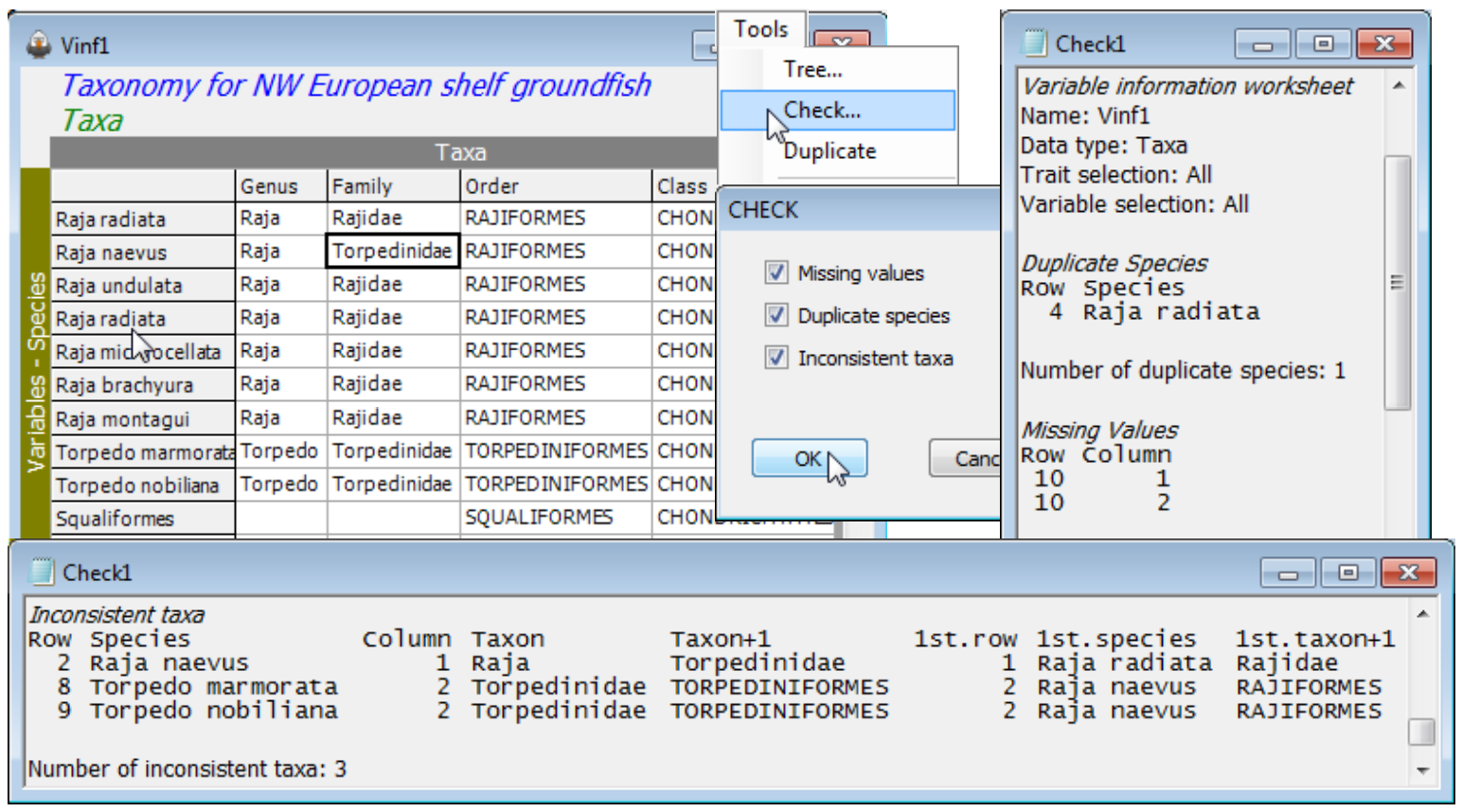Click the Taxa header bar in Vinf1
Image resolution: width=1462 pixels, height=812 pixels.
point(383,152)
